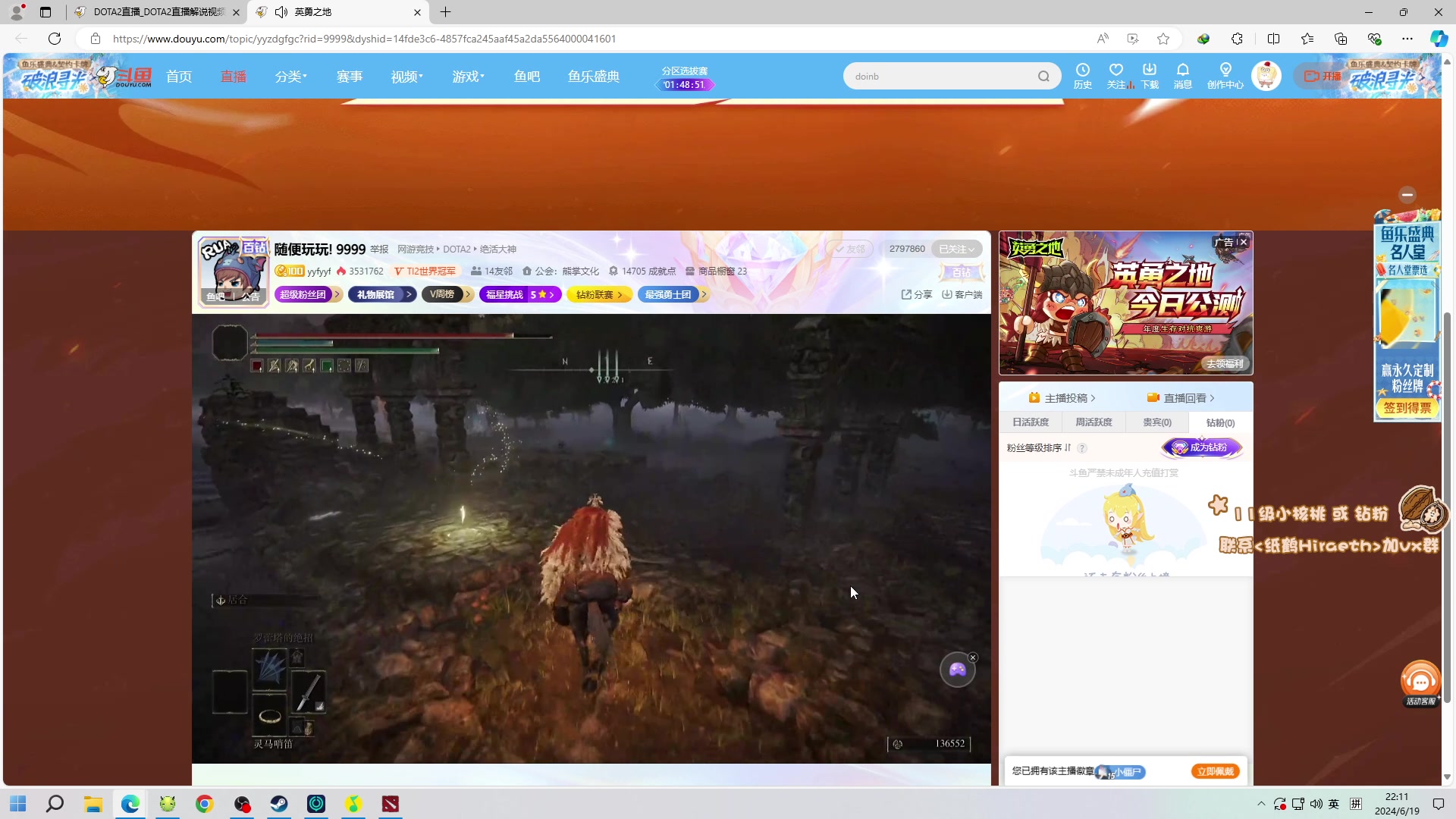Open the 创作中心 lightbulb icon
The height and width of the screenshot is (819, 1456).
(x=1225, y=71)
